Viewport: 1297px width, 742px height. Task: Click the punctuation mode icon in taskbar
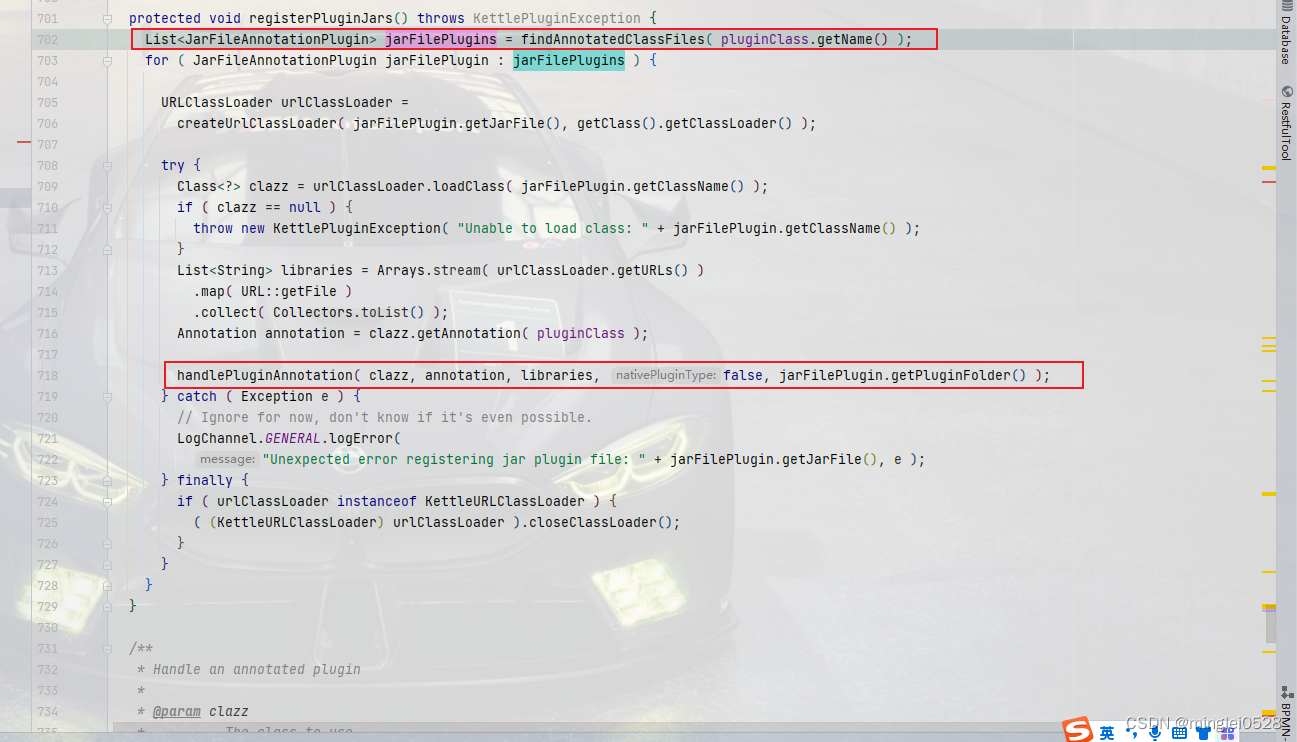click(x=1133, y=732)
